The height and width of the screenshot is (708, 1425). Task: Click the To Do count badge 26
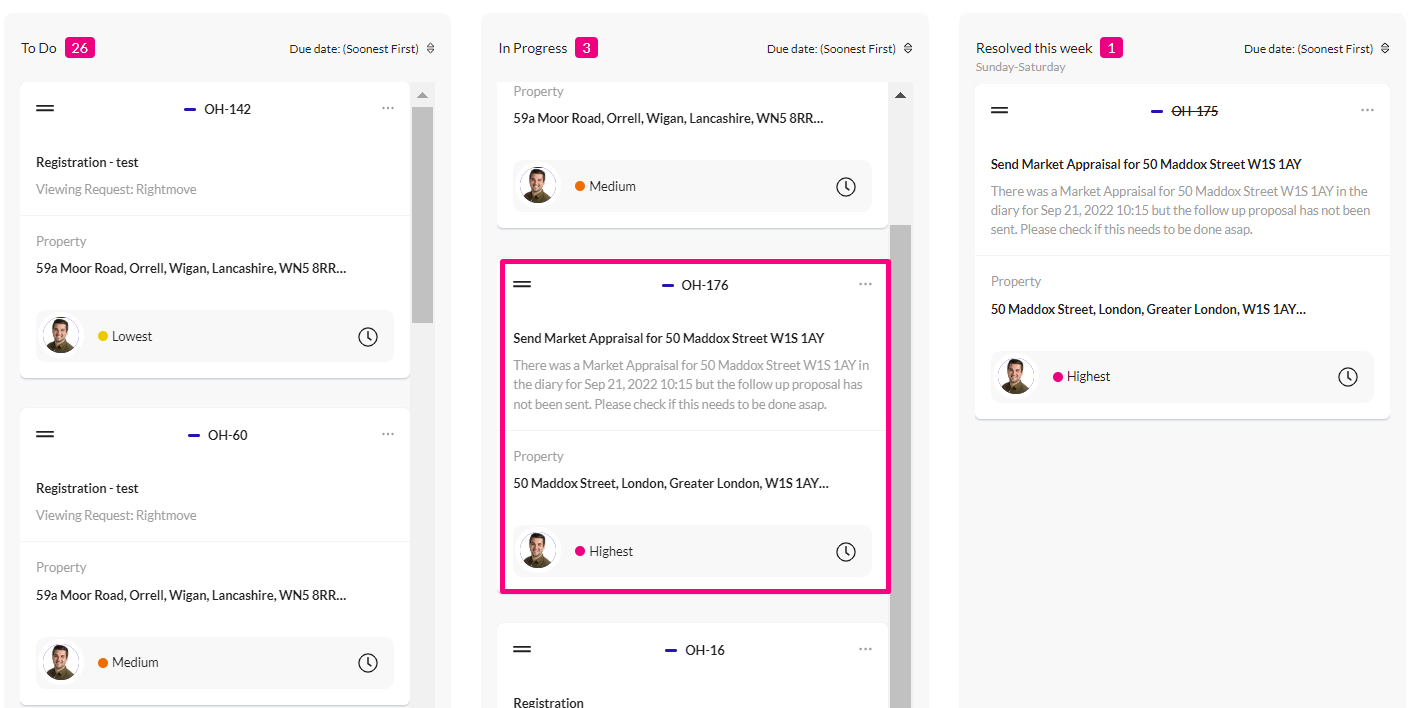[x=80, y=47]
